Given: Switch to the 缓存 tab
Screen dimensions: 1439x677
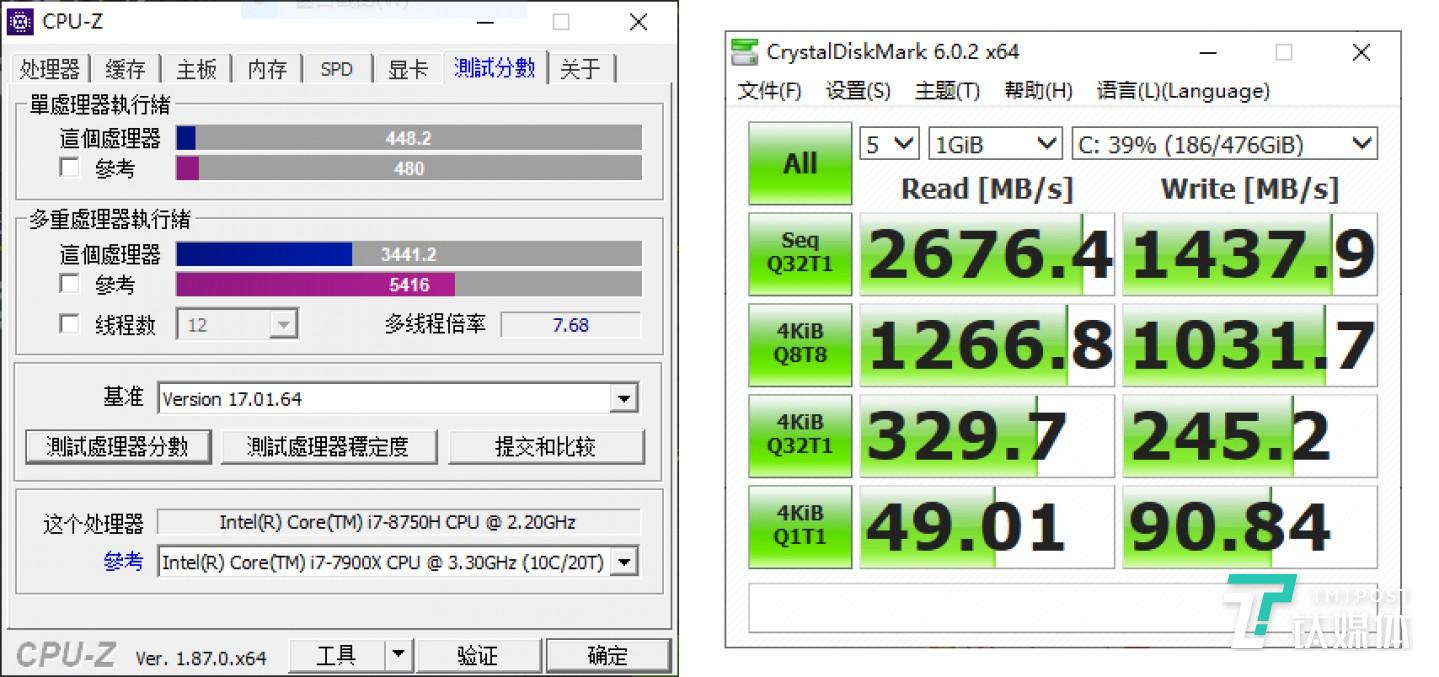Looking at the screenshot, I should tap(125, 69).
